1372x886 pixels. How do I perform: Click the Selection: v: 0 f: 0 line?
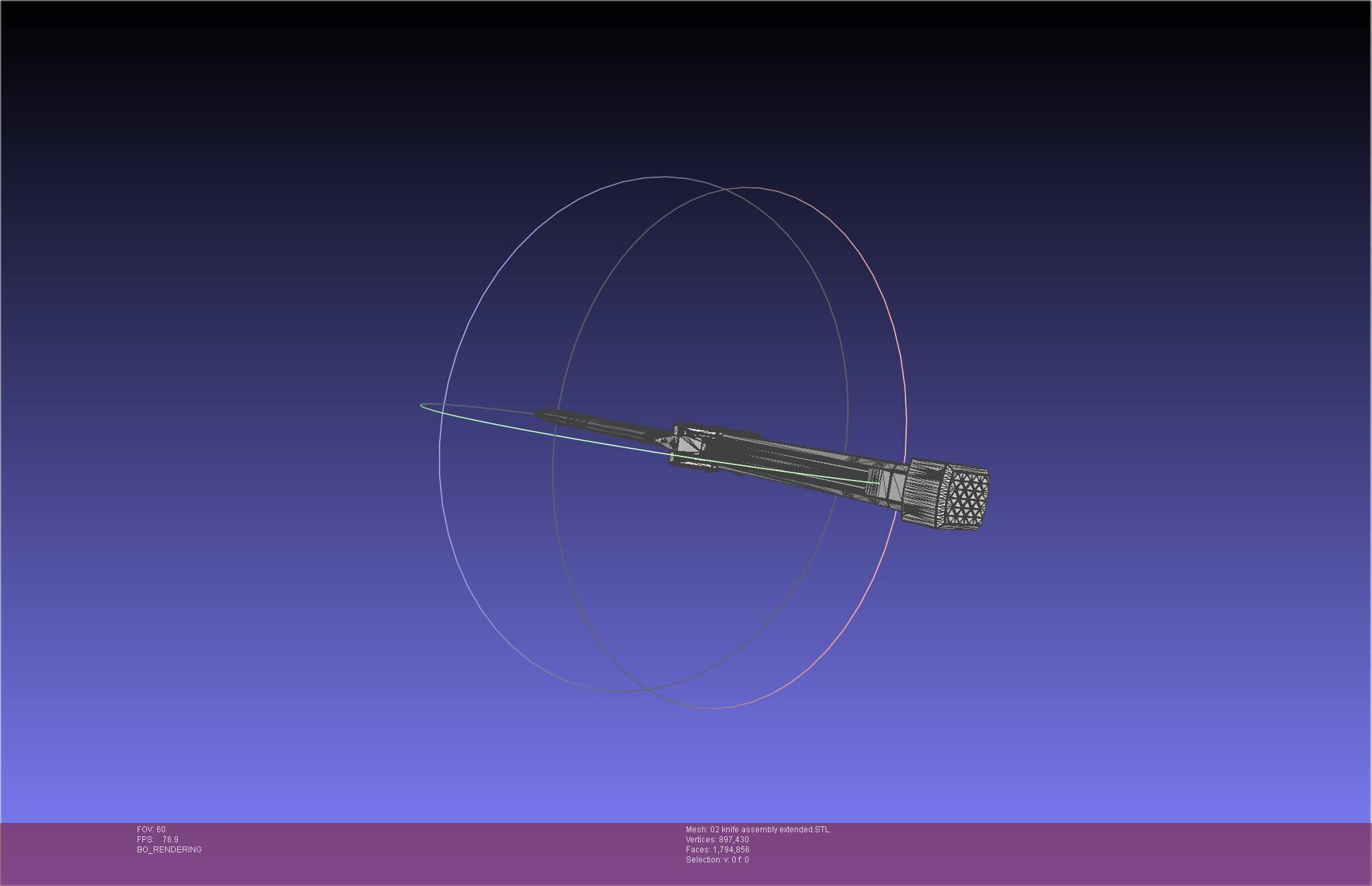[x=717, y=859]
